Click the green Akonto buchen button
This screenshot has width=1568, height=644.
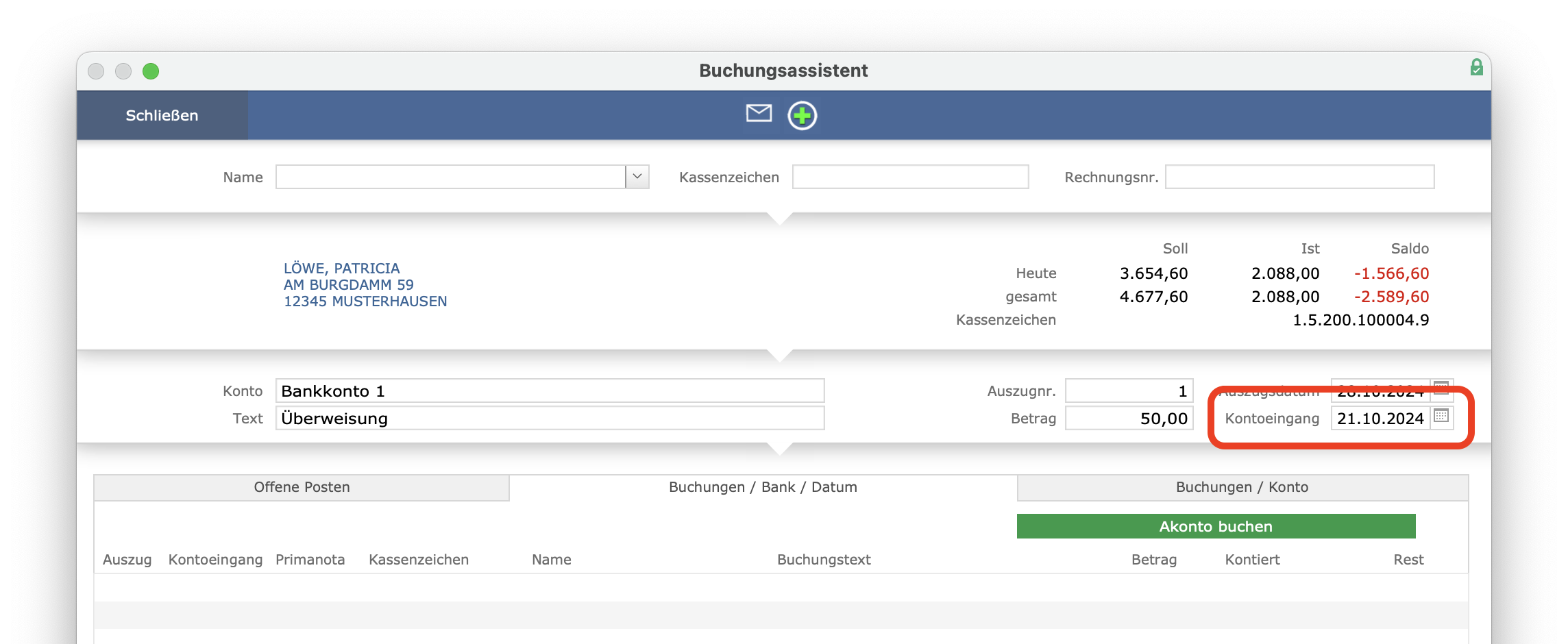(x=1216, y=526)
